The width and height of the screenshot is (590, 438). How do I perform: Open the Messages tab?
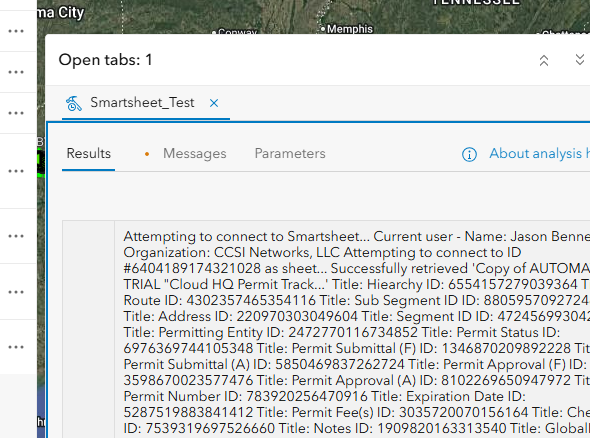tap(195, 154)
